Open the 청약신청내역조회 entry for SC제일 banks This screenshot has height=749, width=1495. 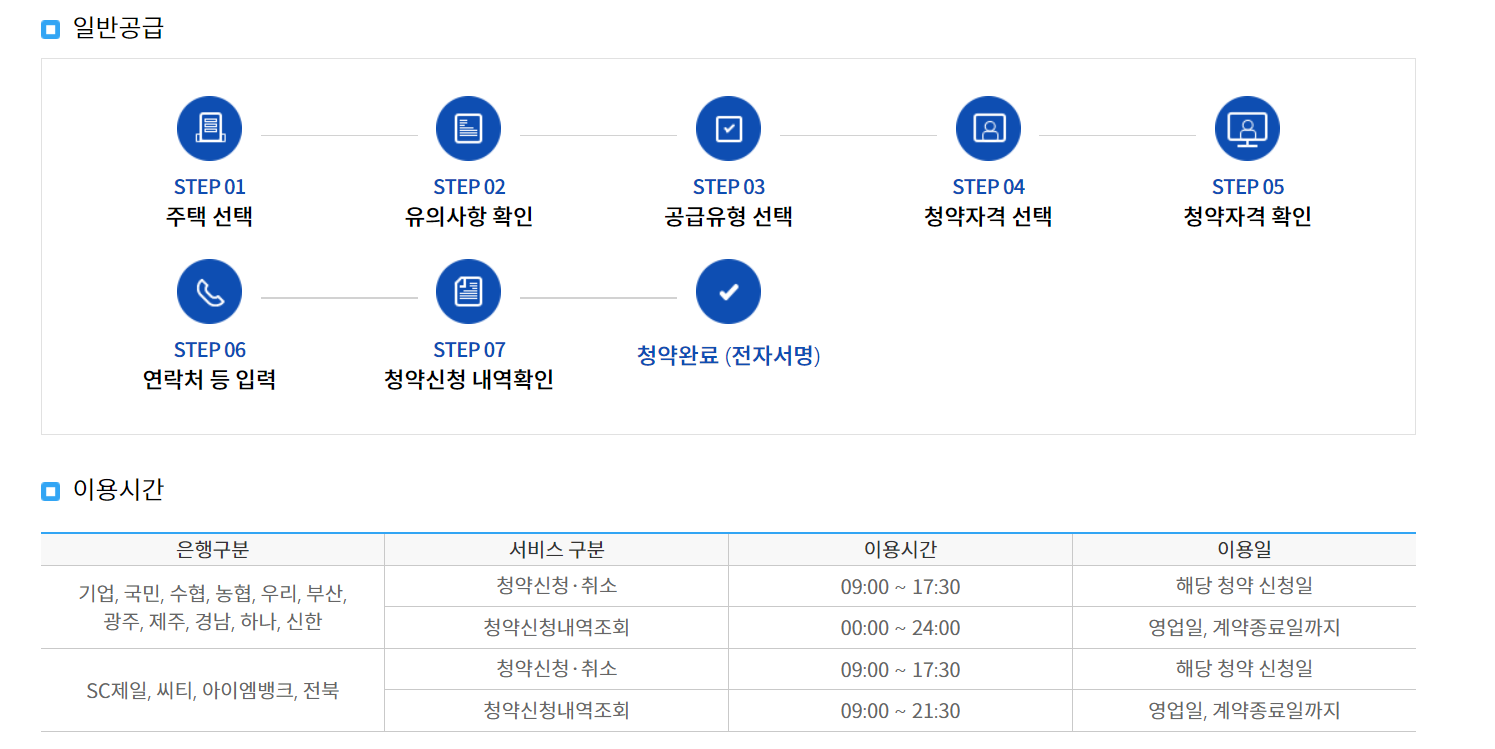tap(556, 710)
